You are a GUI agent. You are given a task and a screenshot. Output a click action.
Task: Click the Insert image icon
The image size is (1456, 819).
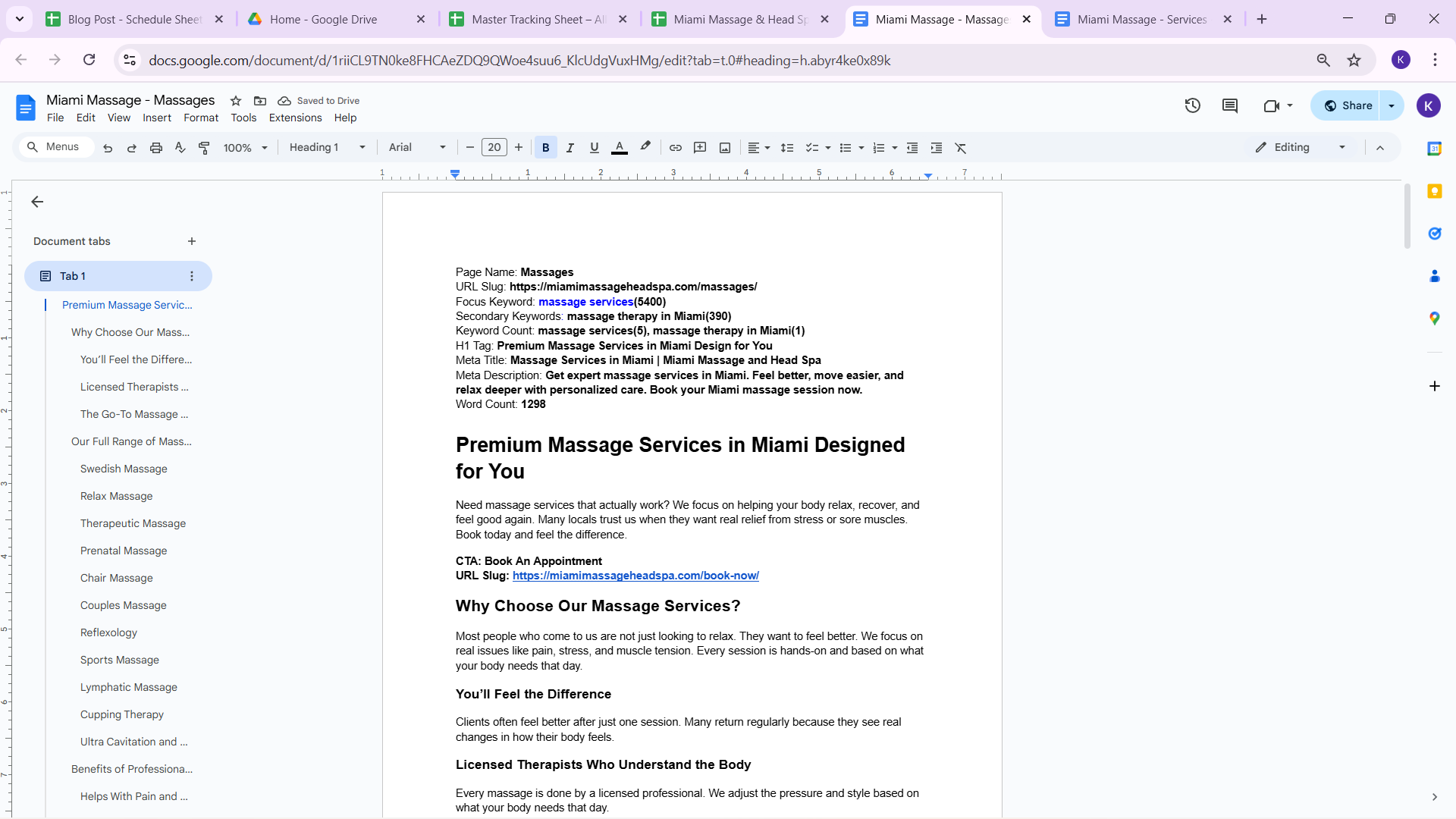pyautogui.click(x=725, y=148)
